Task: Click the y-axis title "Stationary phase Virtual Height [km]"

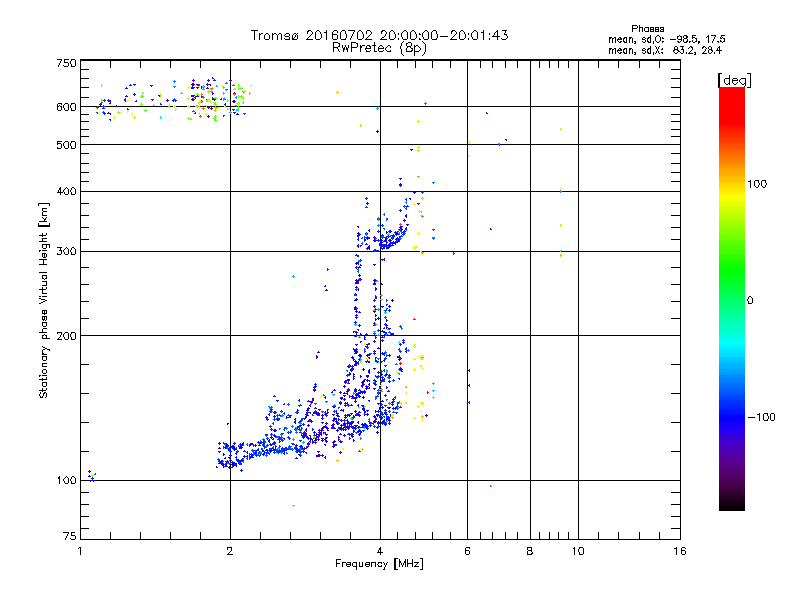Action: tap(43, 300)
